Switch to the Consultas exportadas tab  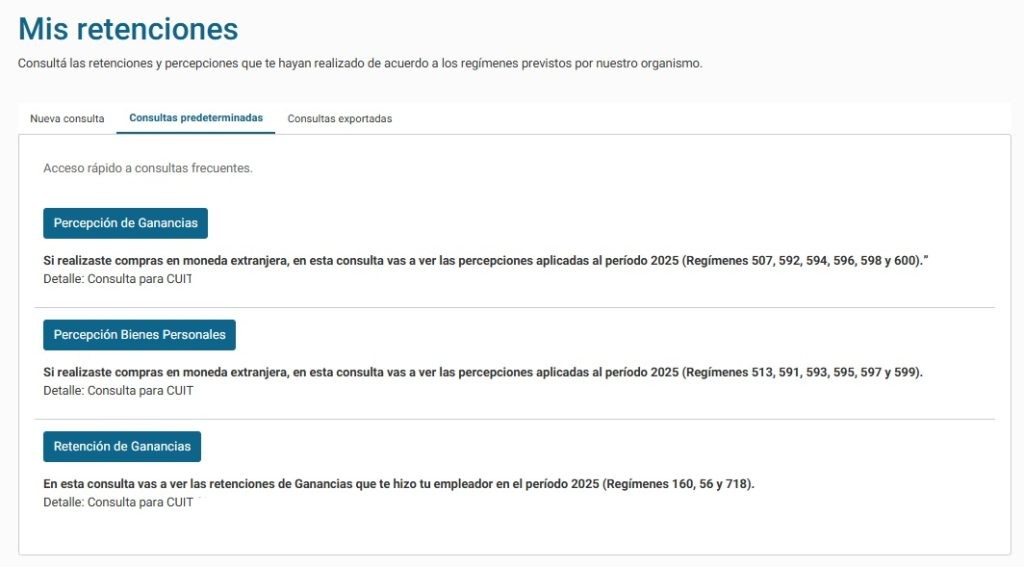[339, 118]
